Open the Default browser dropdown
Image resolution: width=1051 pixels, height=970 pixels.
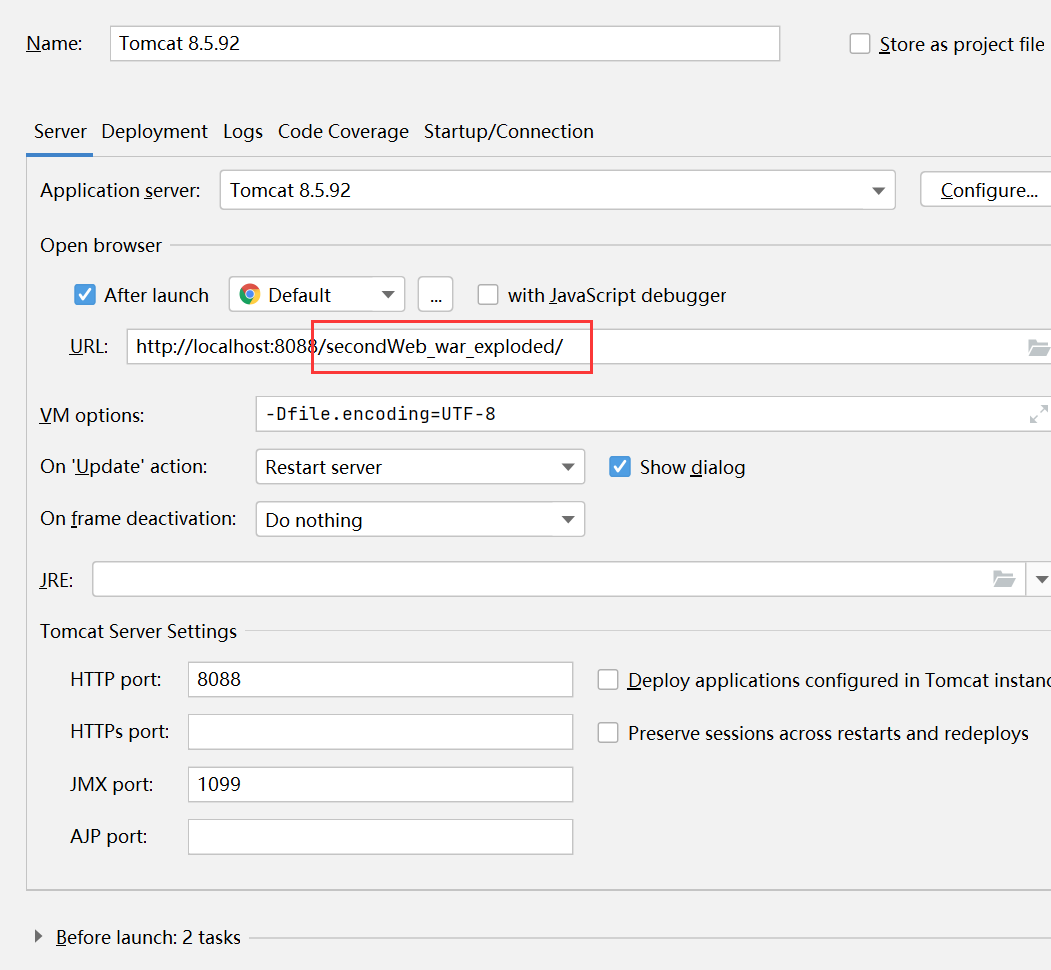316,294
